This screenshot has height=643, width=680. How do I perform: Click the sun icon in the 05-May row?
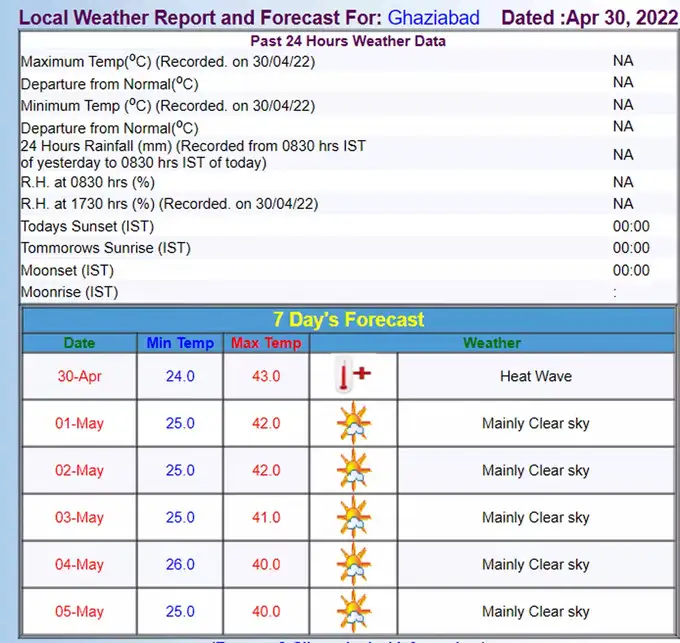tap(353, 611)
